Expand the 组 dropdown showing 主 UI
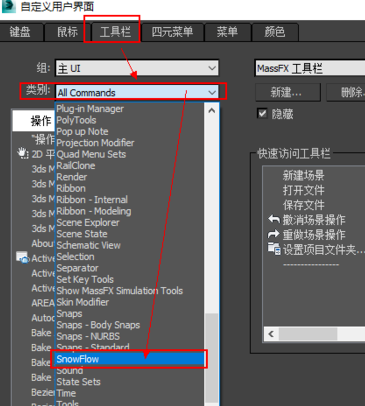The image size is (365, 406). (x=137, y=68)
